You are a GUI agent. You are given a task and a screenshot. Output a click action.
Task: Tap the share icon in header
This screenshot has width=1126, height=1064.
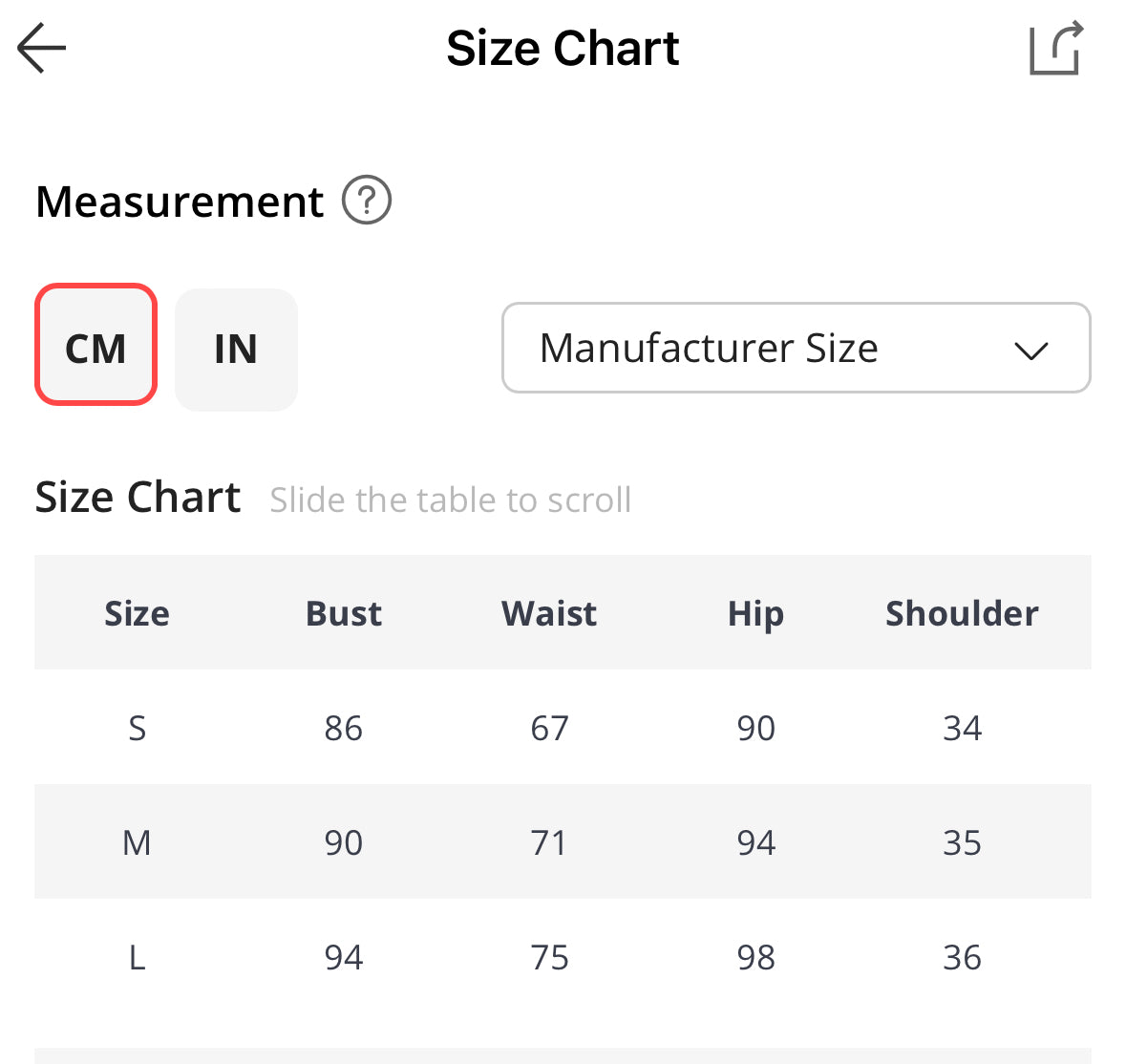(x=1055, y=48)
